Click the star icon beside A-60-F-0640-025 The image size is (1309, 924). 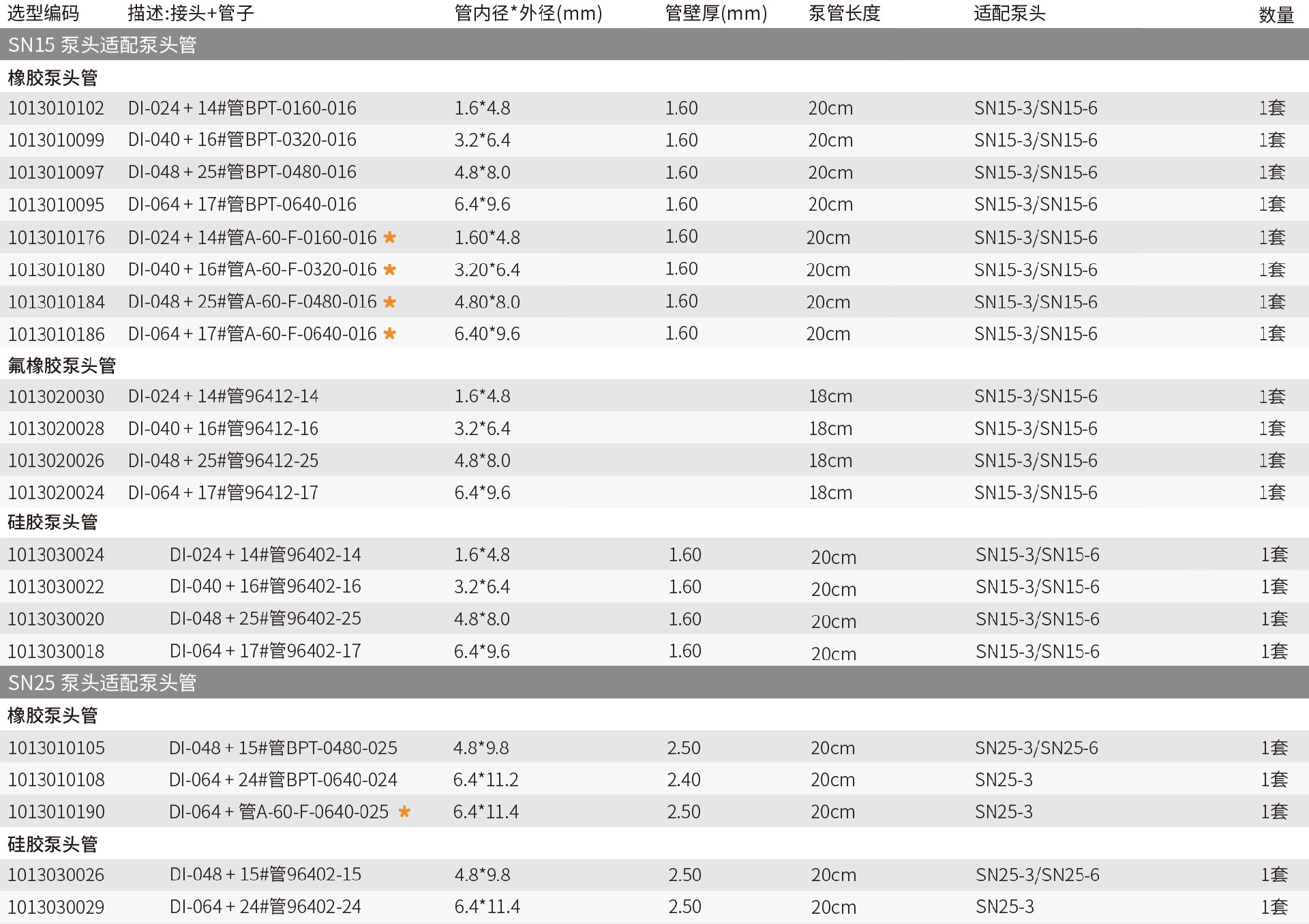pos(404,811)
